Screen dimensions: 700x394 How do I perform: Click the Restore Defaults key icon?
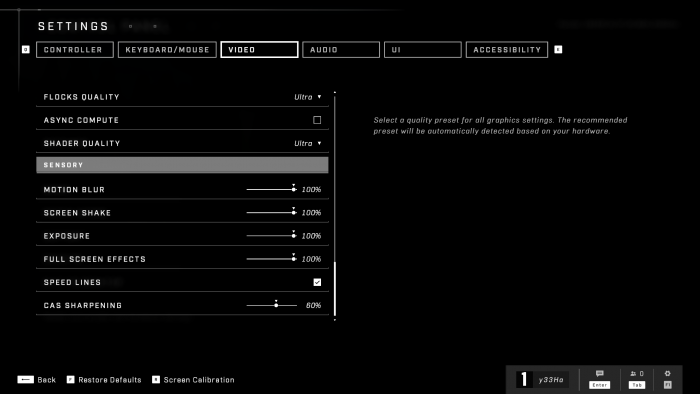point(71,380)
